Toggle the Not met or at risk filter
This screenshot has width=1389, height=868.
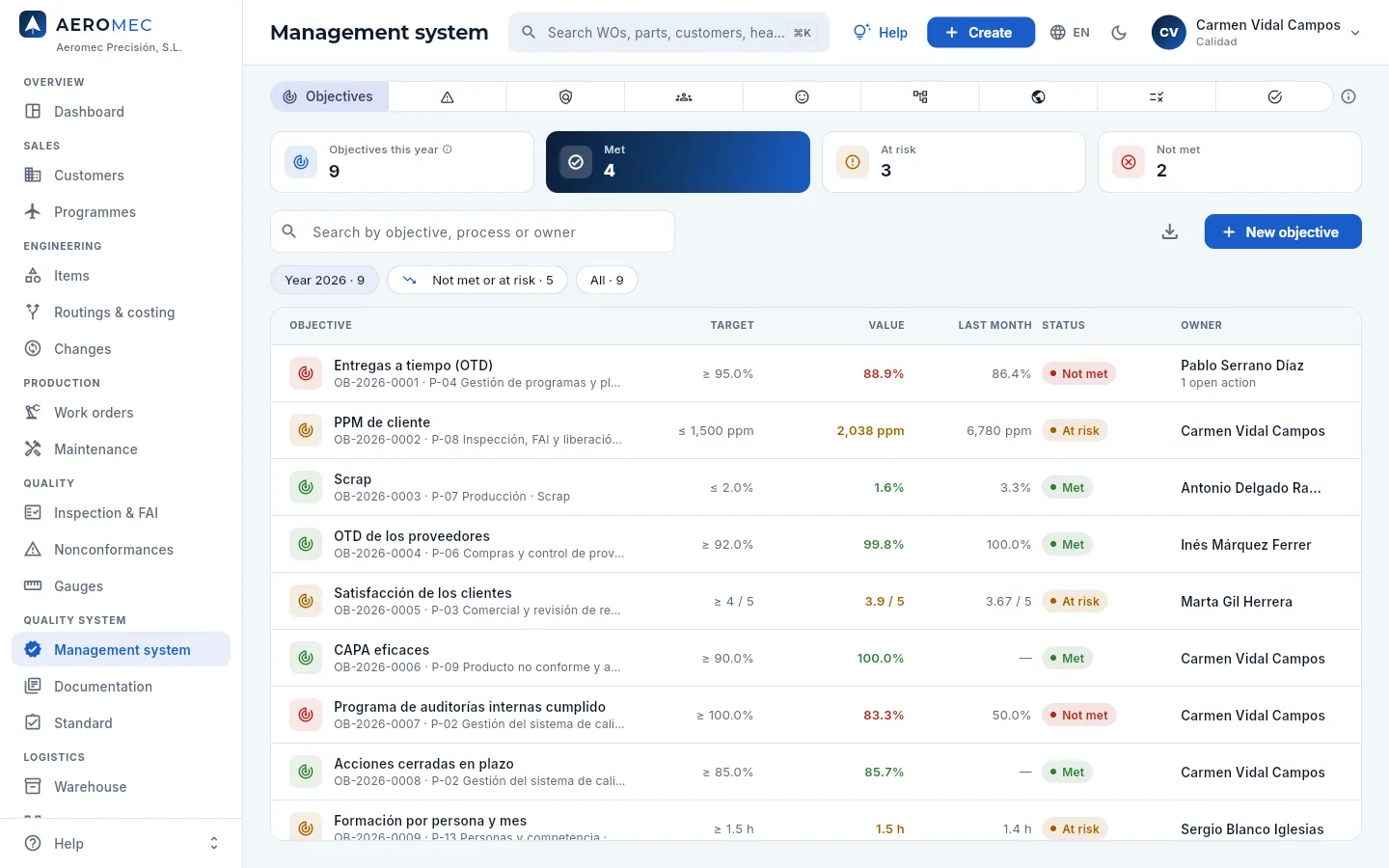(x=477, y=280)
